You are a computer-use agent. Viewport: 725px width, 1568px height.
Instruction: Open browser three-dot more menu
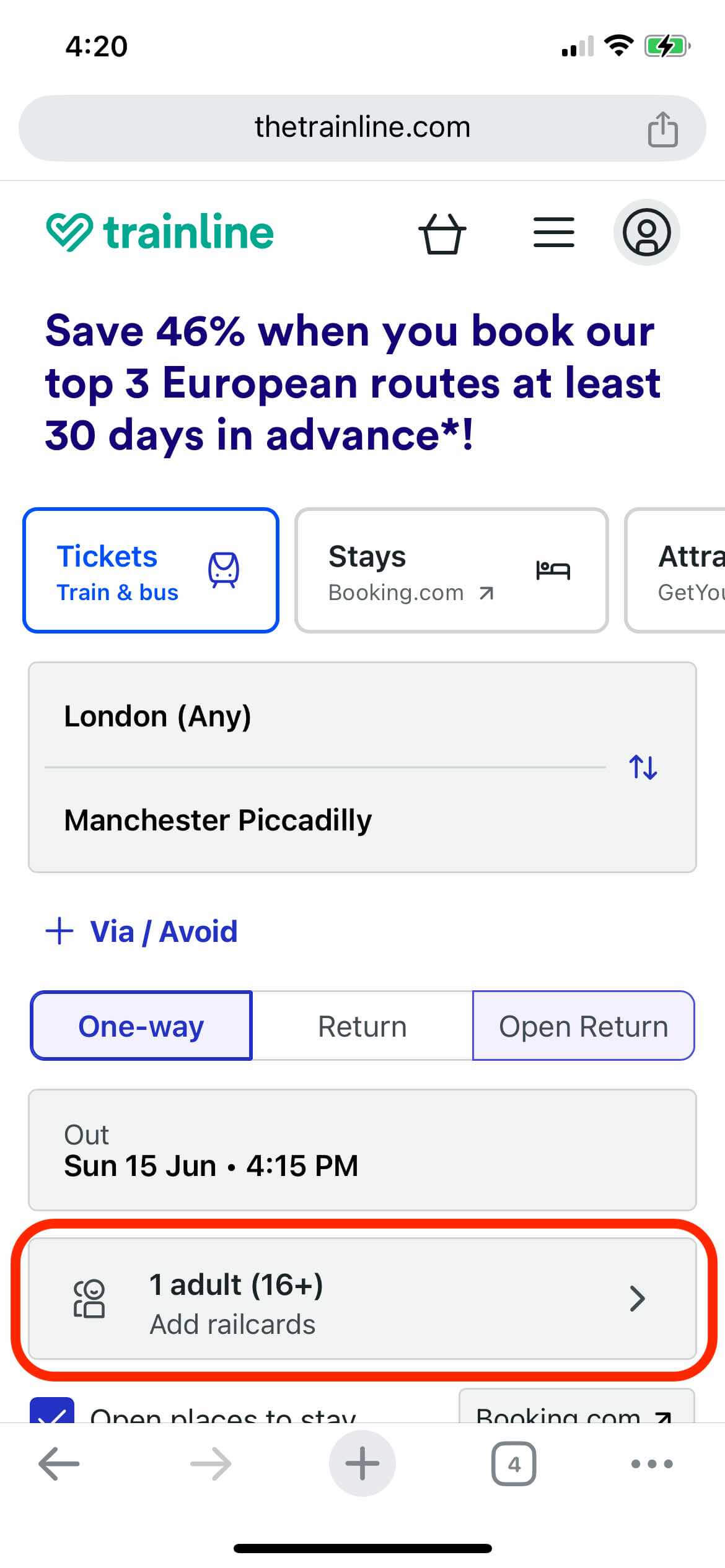click(651, 1464)
